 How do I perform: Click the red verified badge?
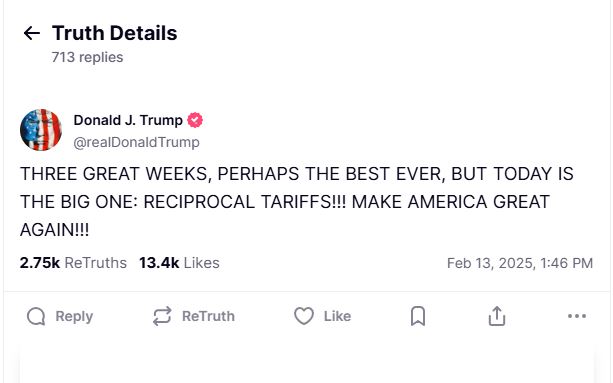[195, 120]
